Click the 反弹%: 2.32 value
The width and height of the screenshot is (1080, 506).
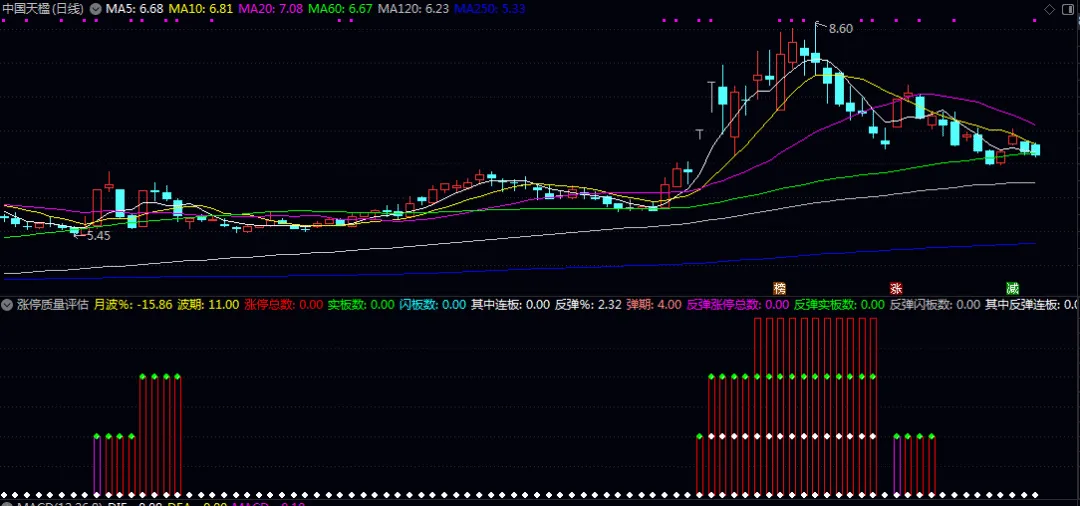pyautogui.click(x=588, y=304)
